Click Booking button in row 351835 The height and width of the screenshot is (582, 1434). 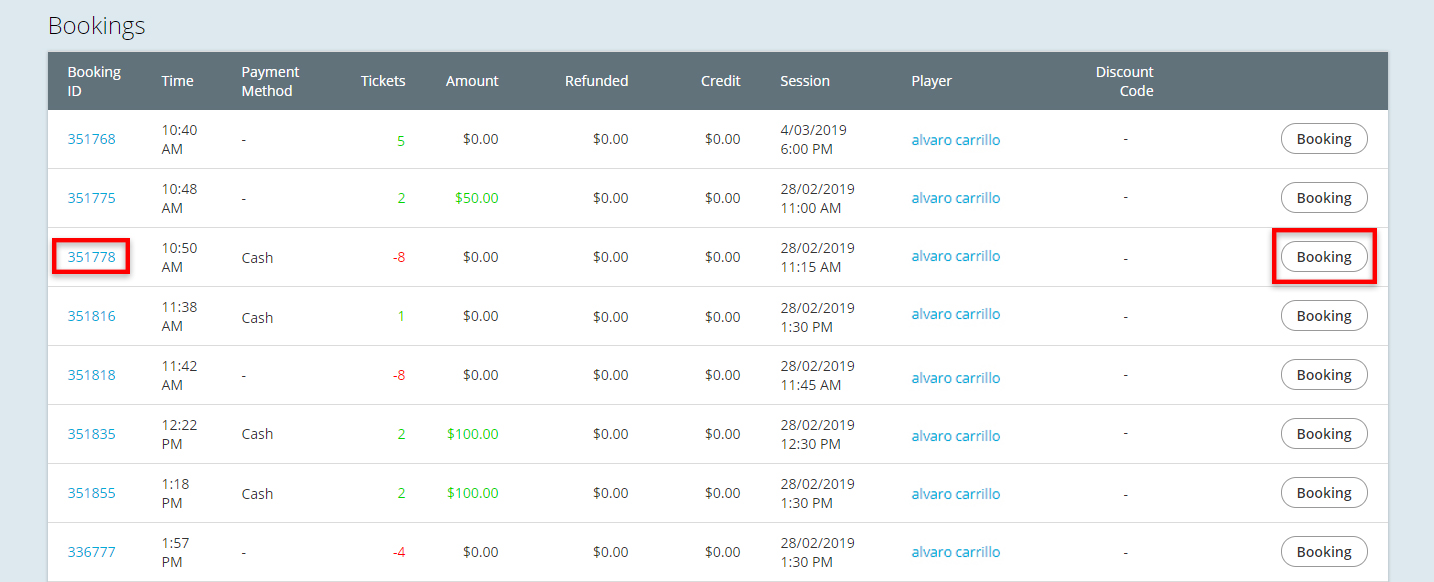[1324, 434]
